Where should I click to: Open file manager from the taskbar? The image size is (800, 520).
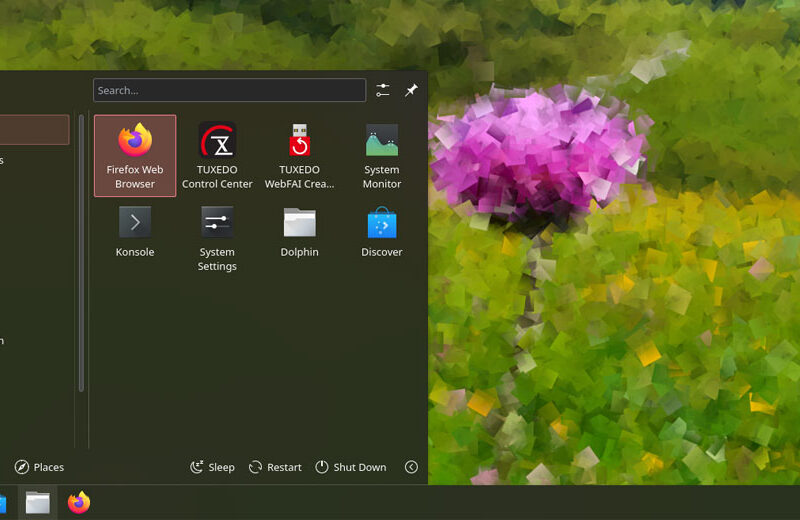tap(38, 503)
